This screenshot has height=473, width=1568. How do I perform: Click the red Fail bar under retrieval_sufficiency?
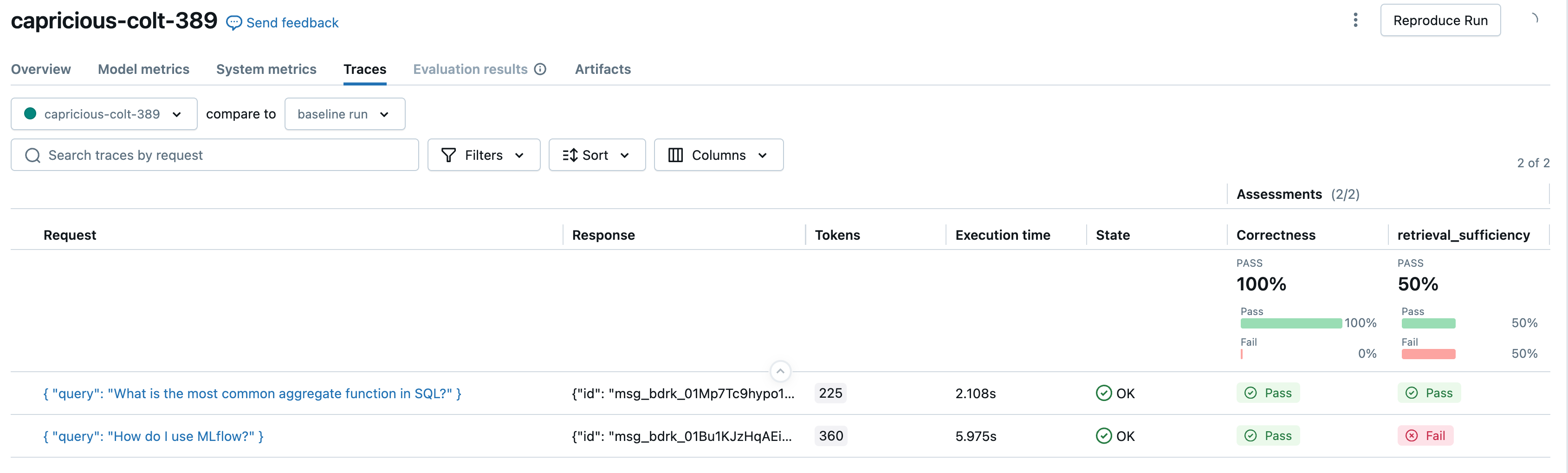pyautogui.click(x=1428, y=354)
